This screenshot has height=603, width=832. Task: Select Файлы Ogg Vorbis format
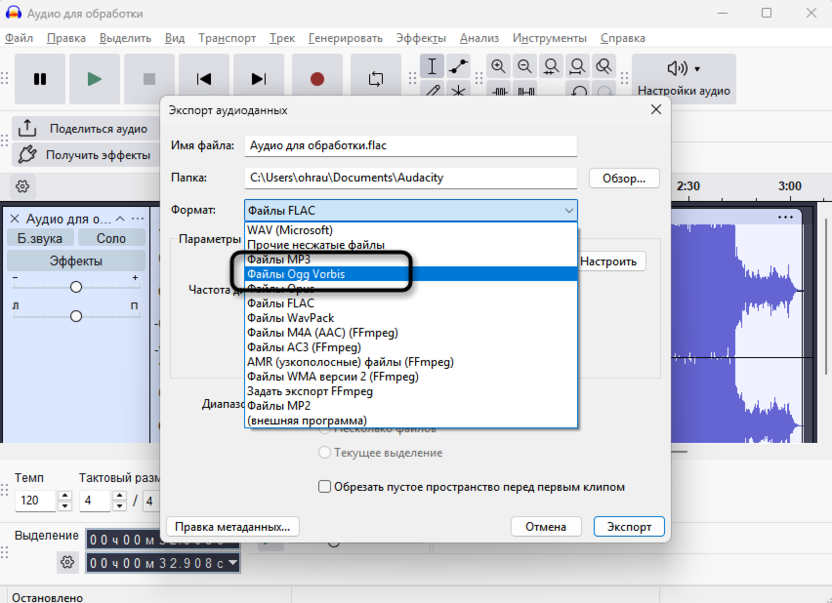pos(411,274)
